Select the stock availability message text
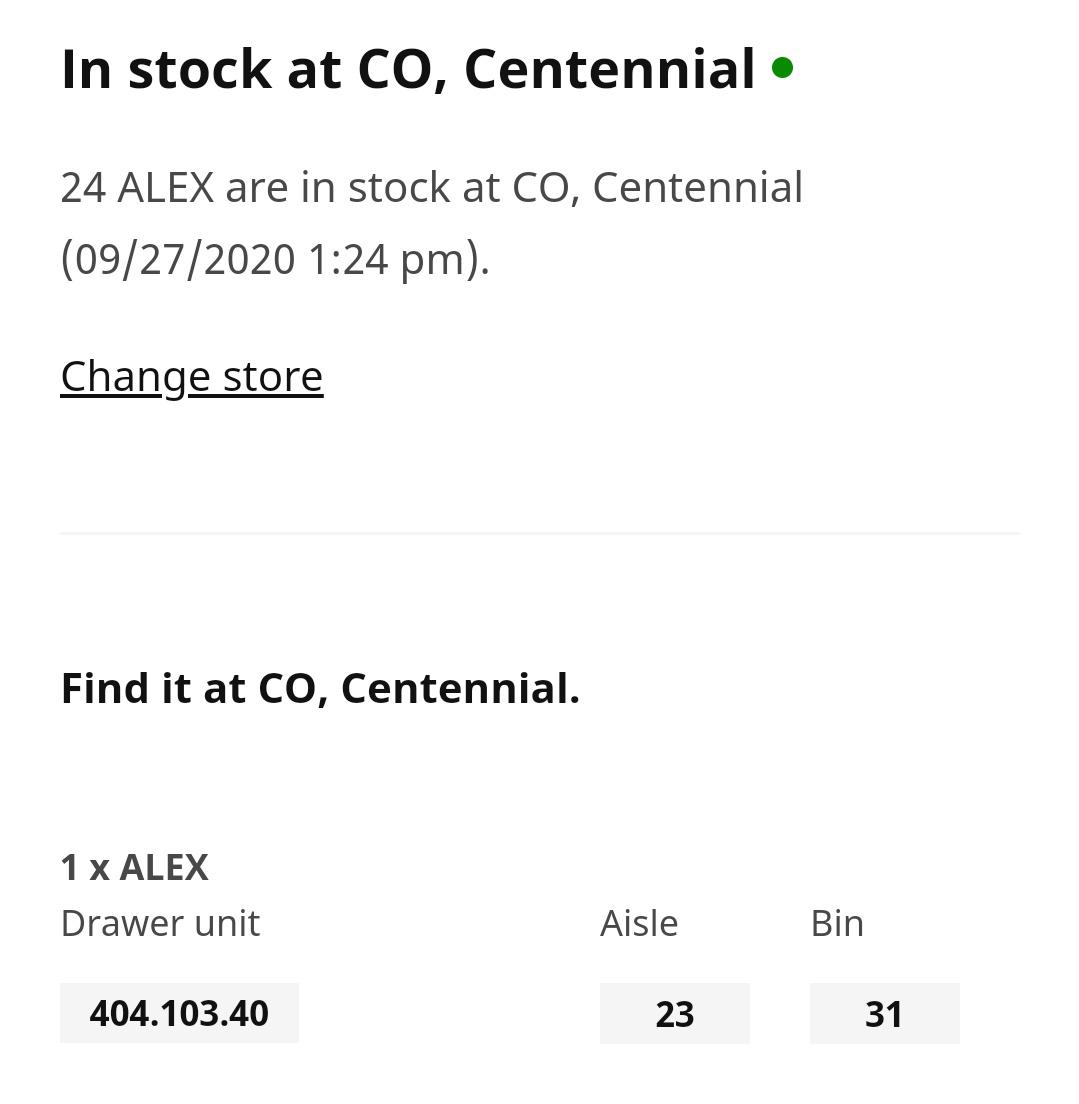The width and height of the screenshot is (1079, 1104). (432, 186)
